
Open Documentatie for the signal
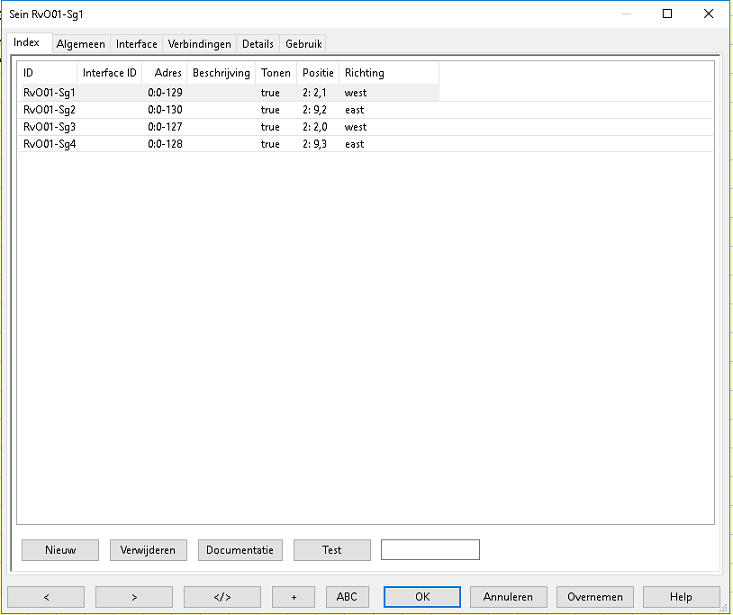pyautogui.click(x=240, y=550)
